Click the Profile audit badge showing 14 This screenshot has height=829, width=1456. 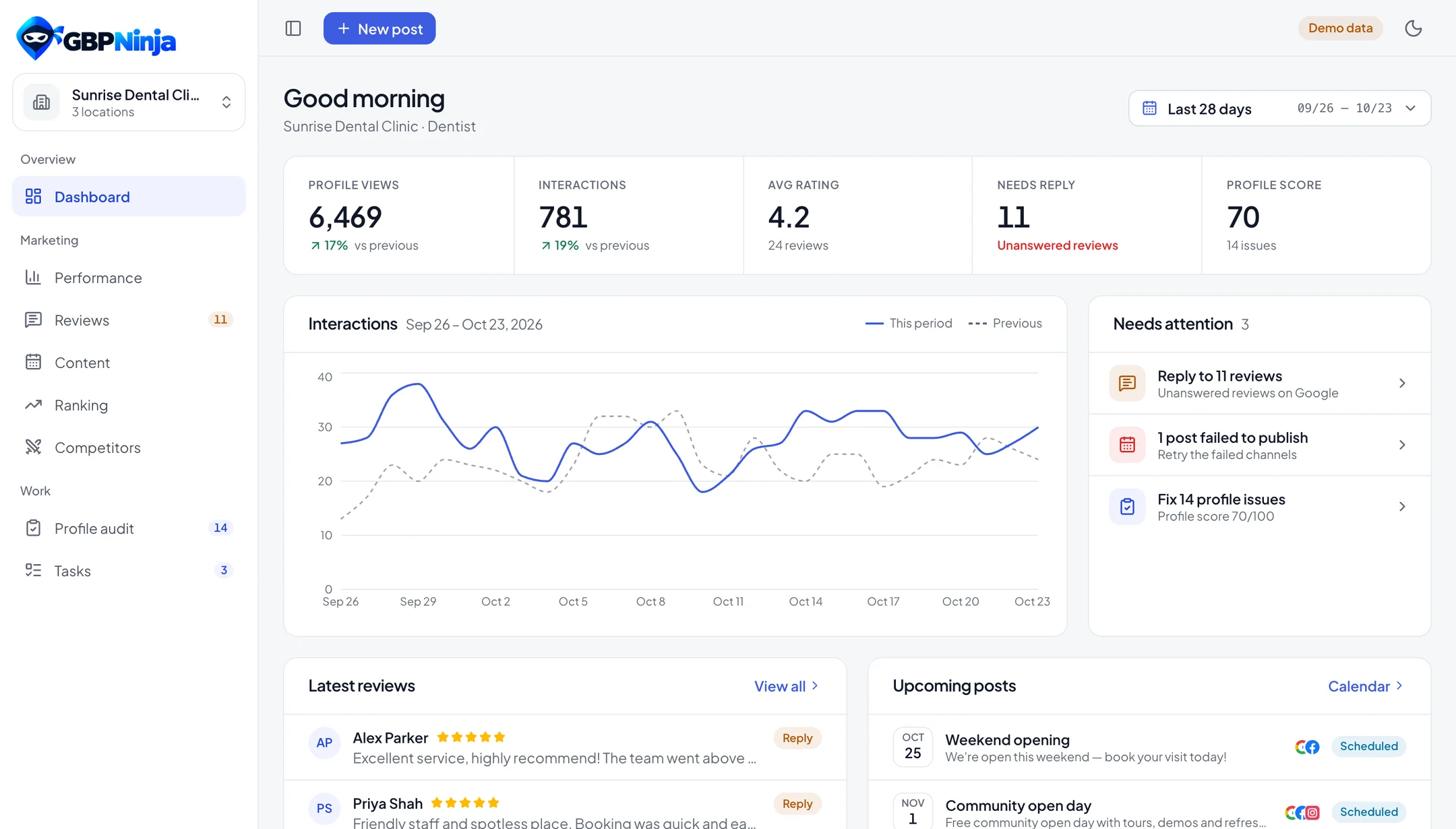click(x=220, y=528)
